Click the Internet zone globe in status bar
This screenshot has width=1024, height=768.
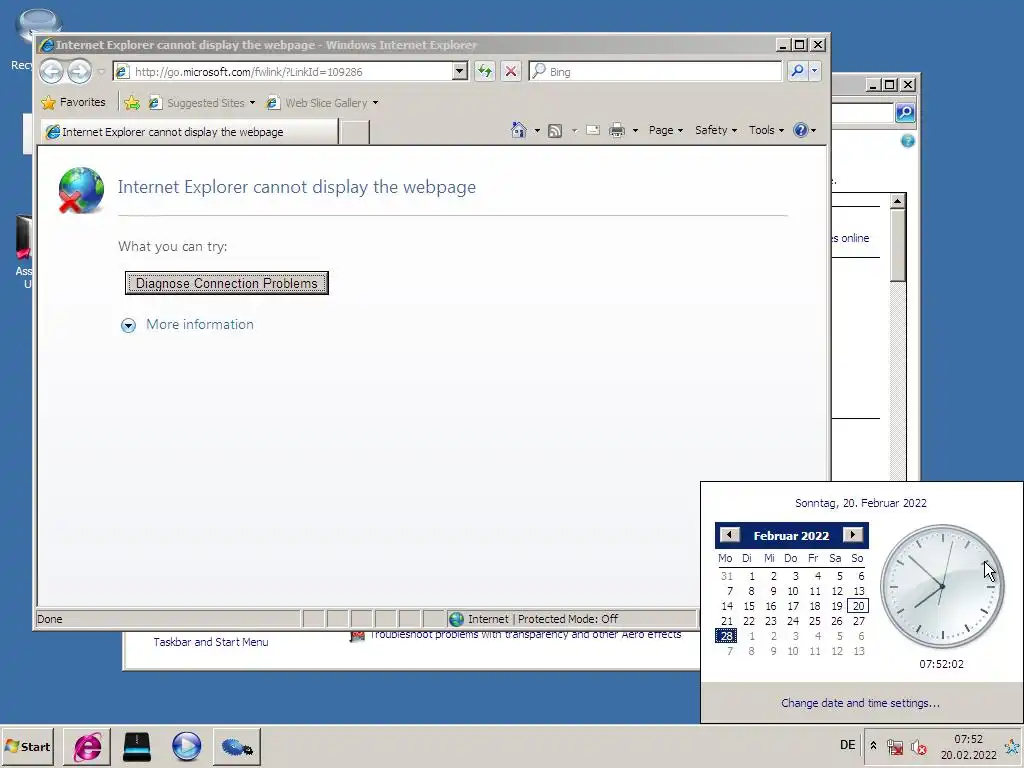(x=456, y=619)
